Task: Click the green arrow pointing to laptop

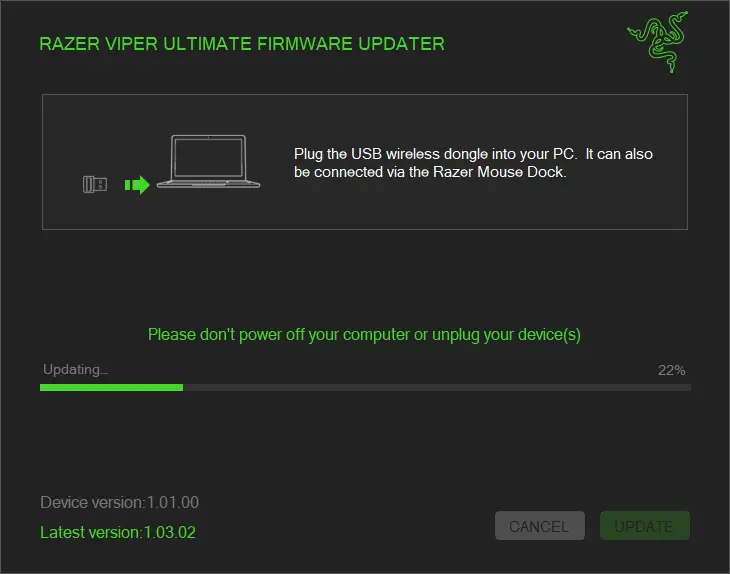Action: 137,185
